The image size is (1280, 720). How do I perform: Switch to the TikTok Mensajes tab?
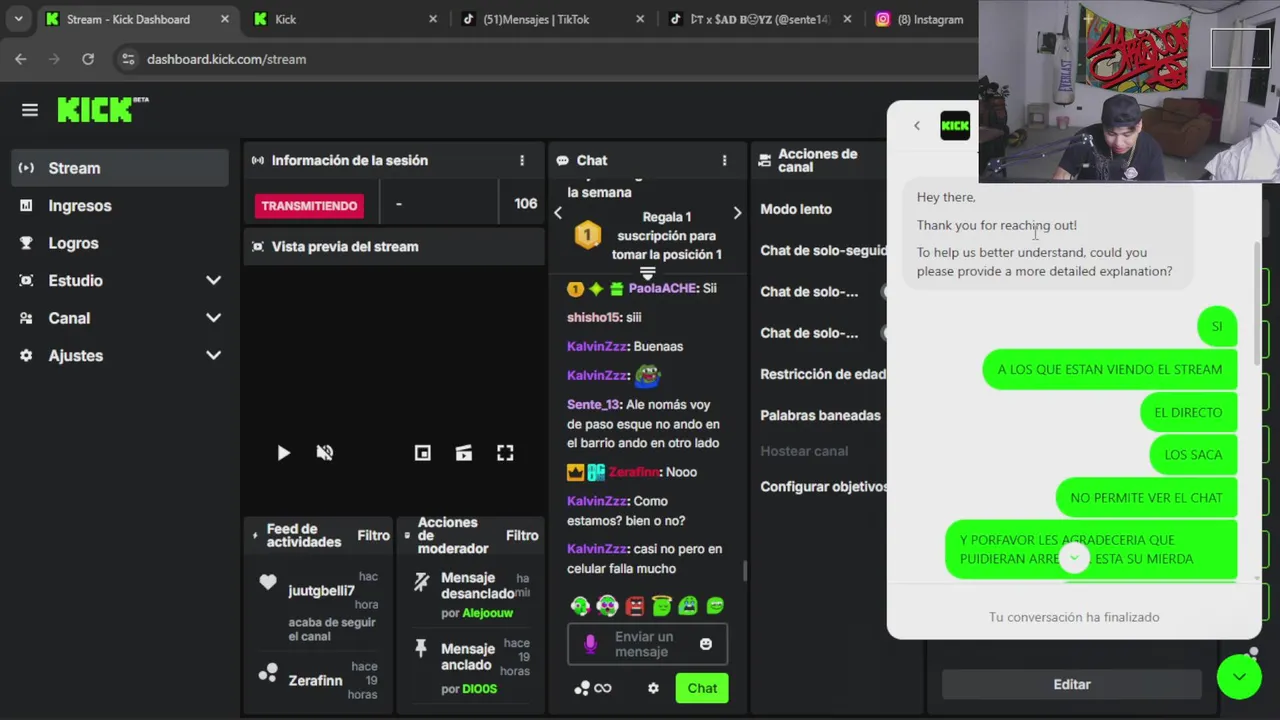(552, 19)
